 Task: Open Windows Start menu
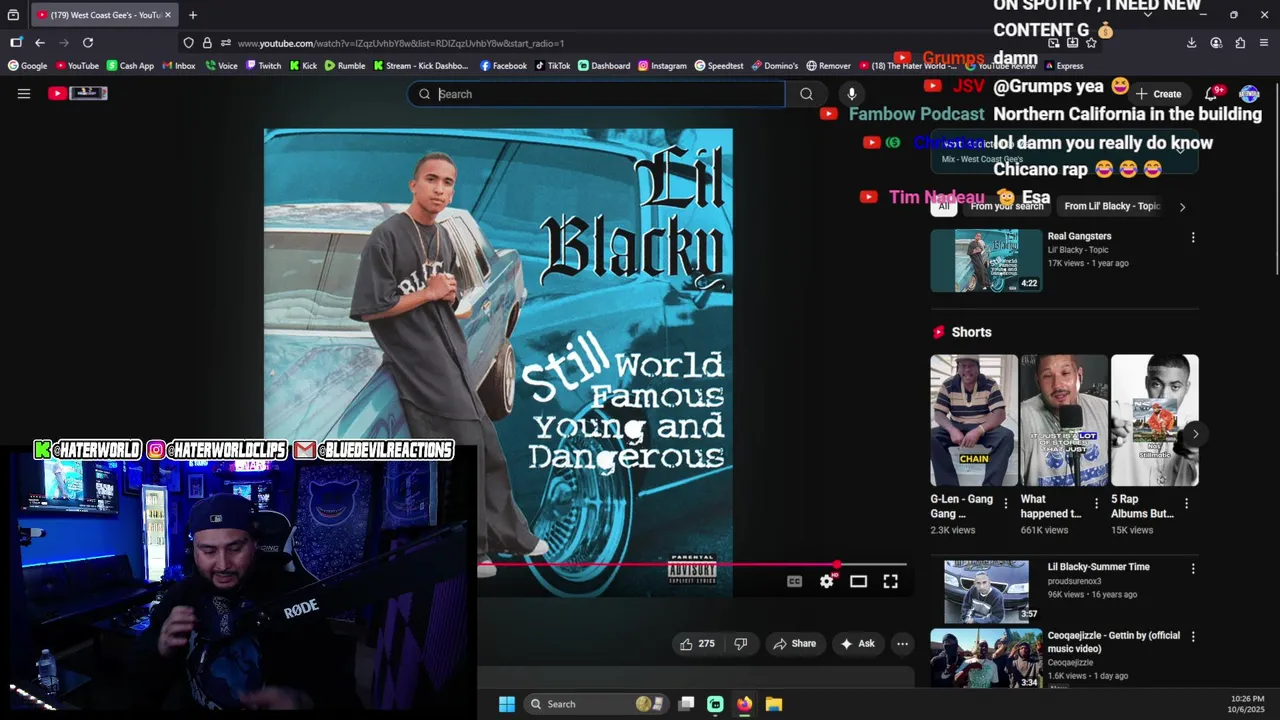coord(507,704)
